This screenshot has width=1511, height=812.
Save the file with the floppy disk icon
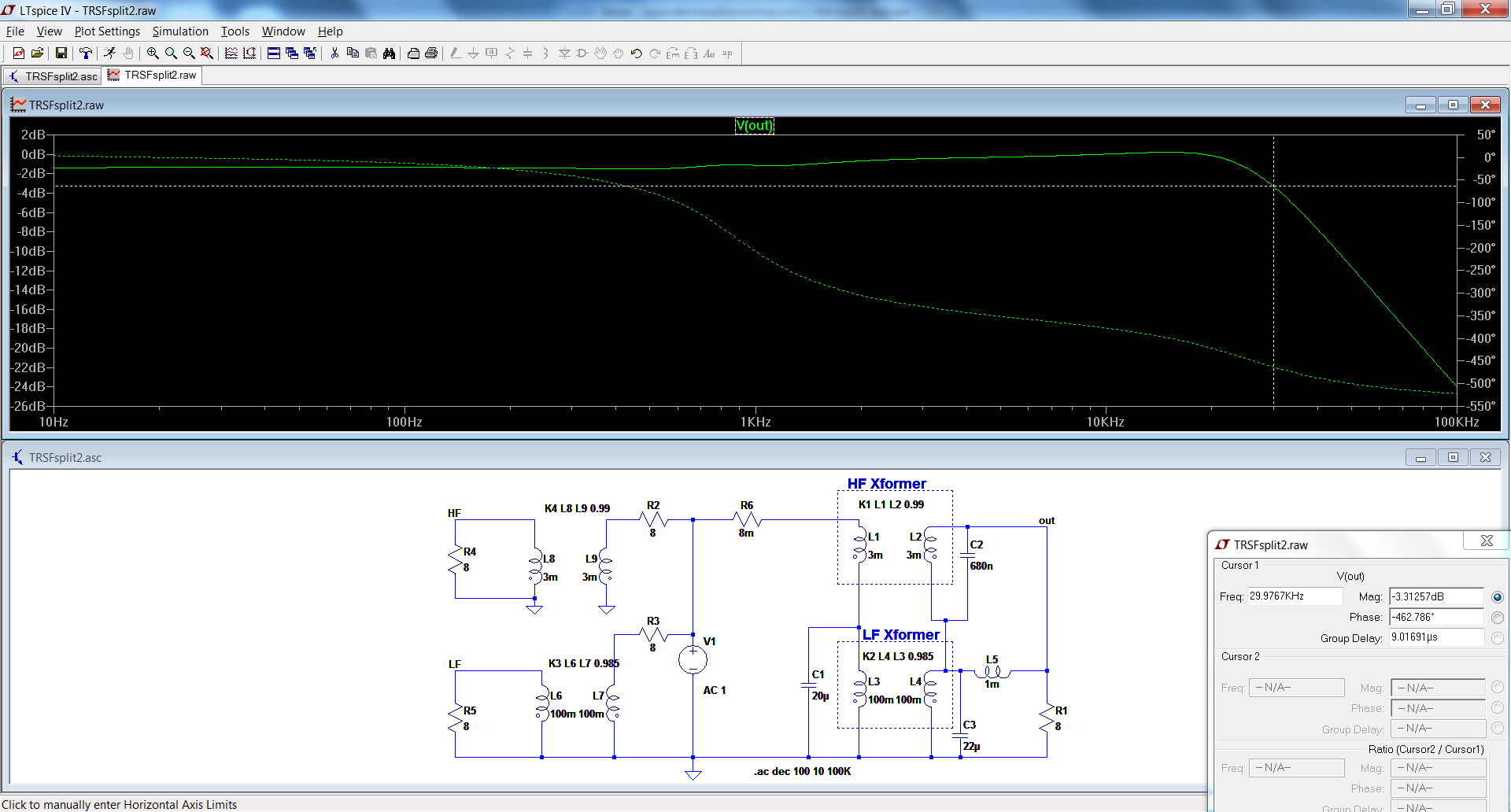pyautogui.click(x=61, y=54)
